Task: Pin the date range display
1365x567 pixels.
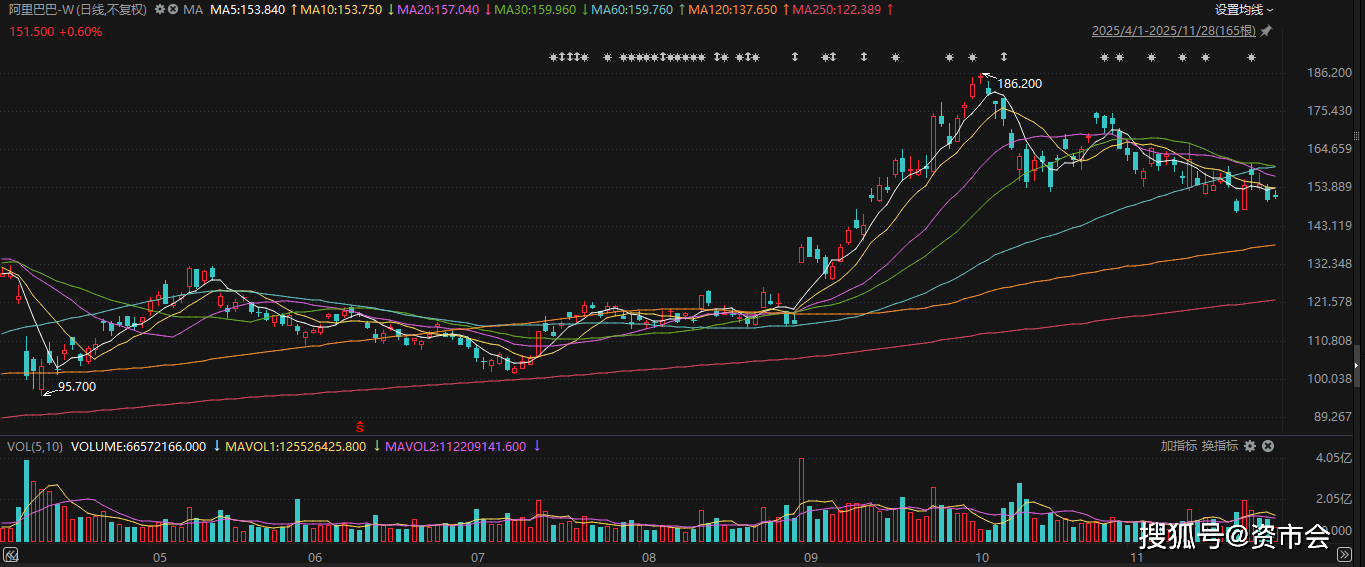Action: coord(1266,32)
